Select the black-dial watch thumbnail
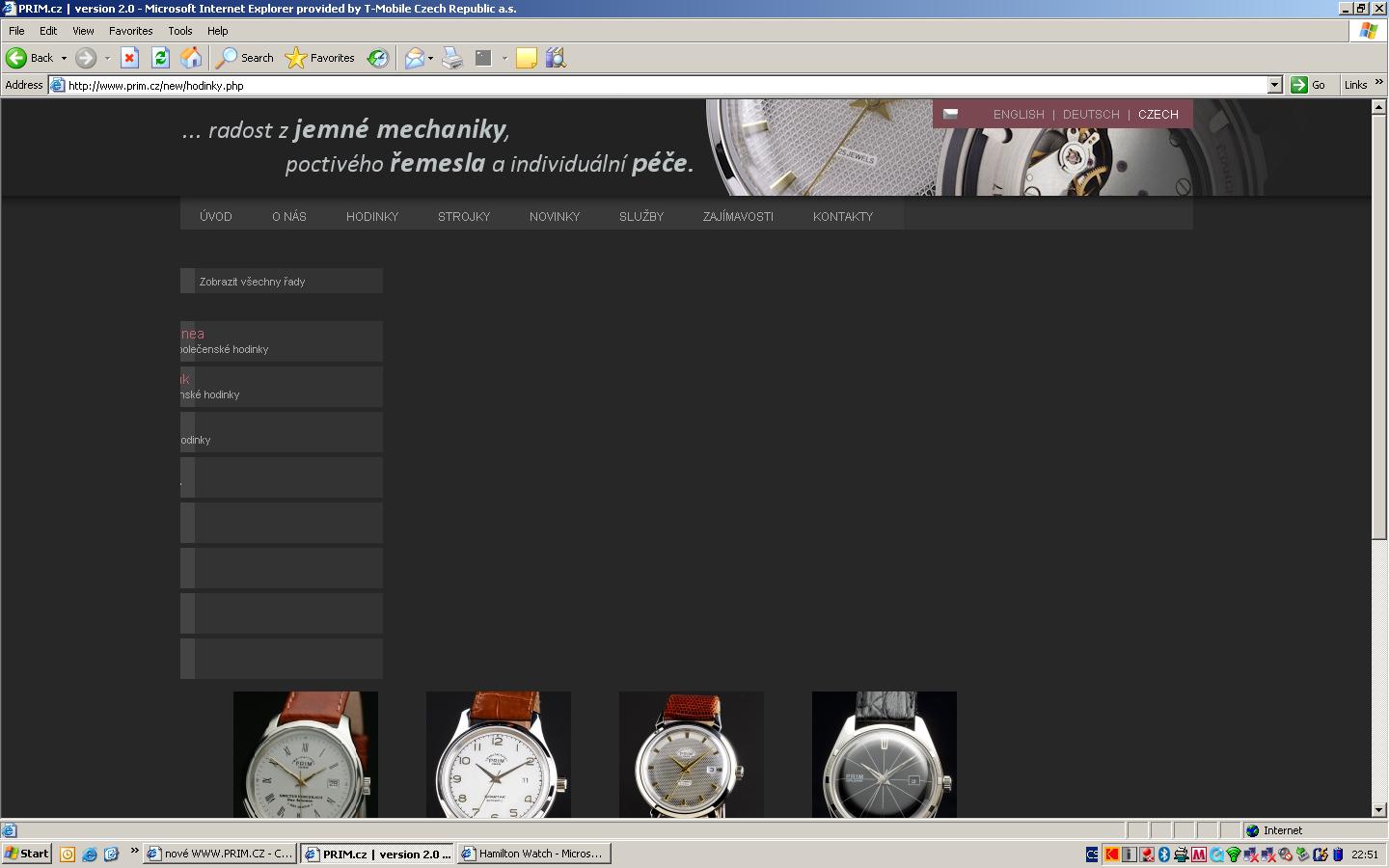 884,754
